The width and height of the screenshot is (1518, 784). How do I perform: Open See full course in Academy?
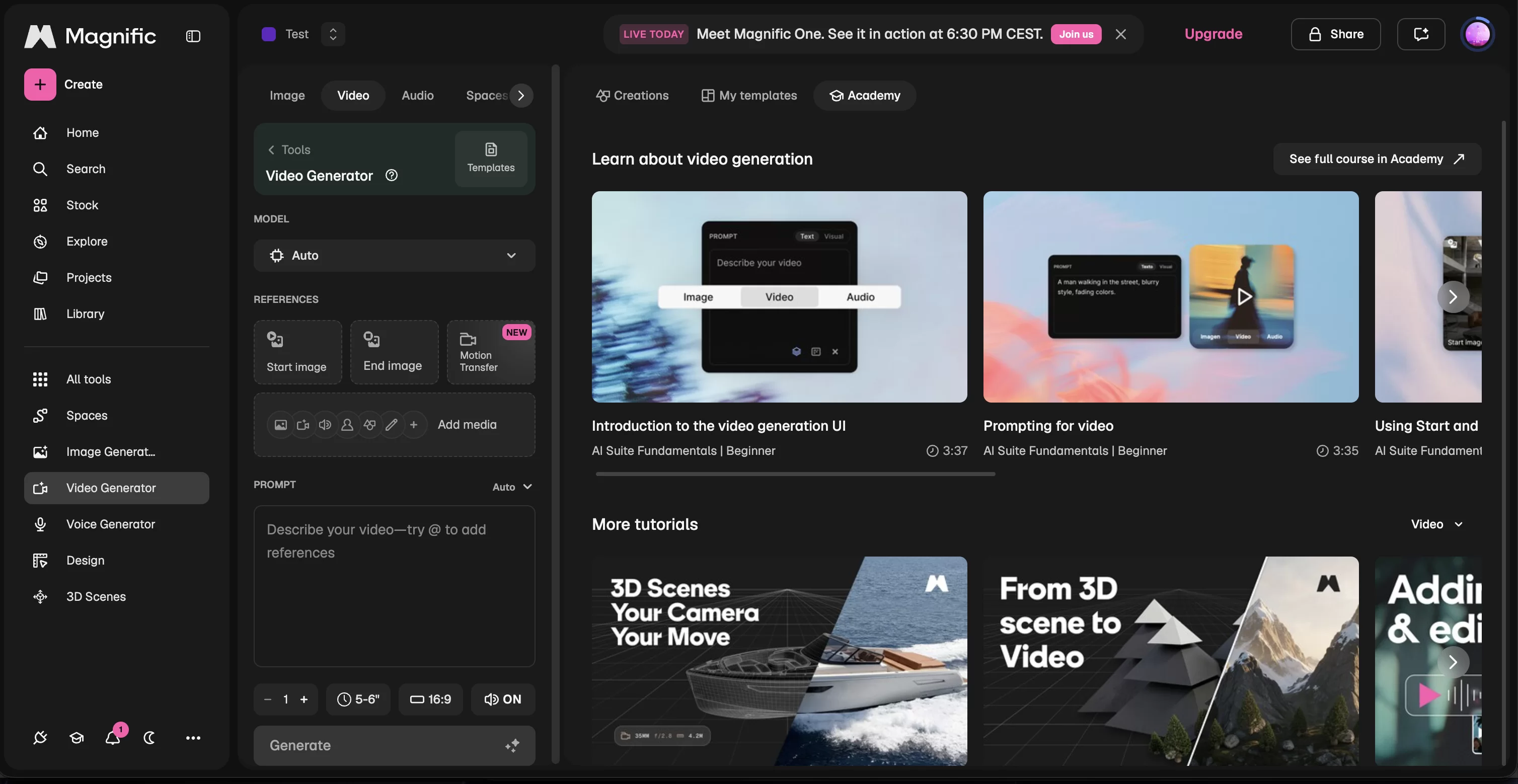click(1377, 159)
